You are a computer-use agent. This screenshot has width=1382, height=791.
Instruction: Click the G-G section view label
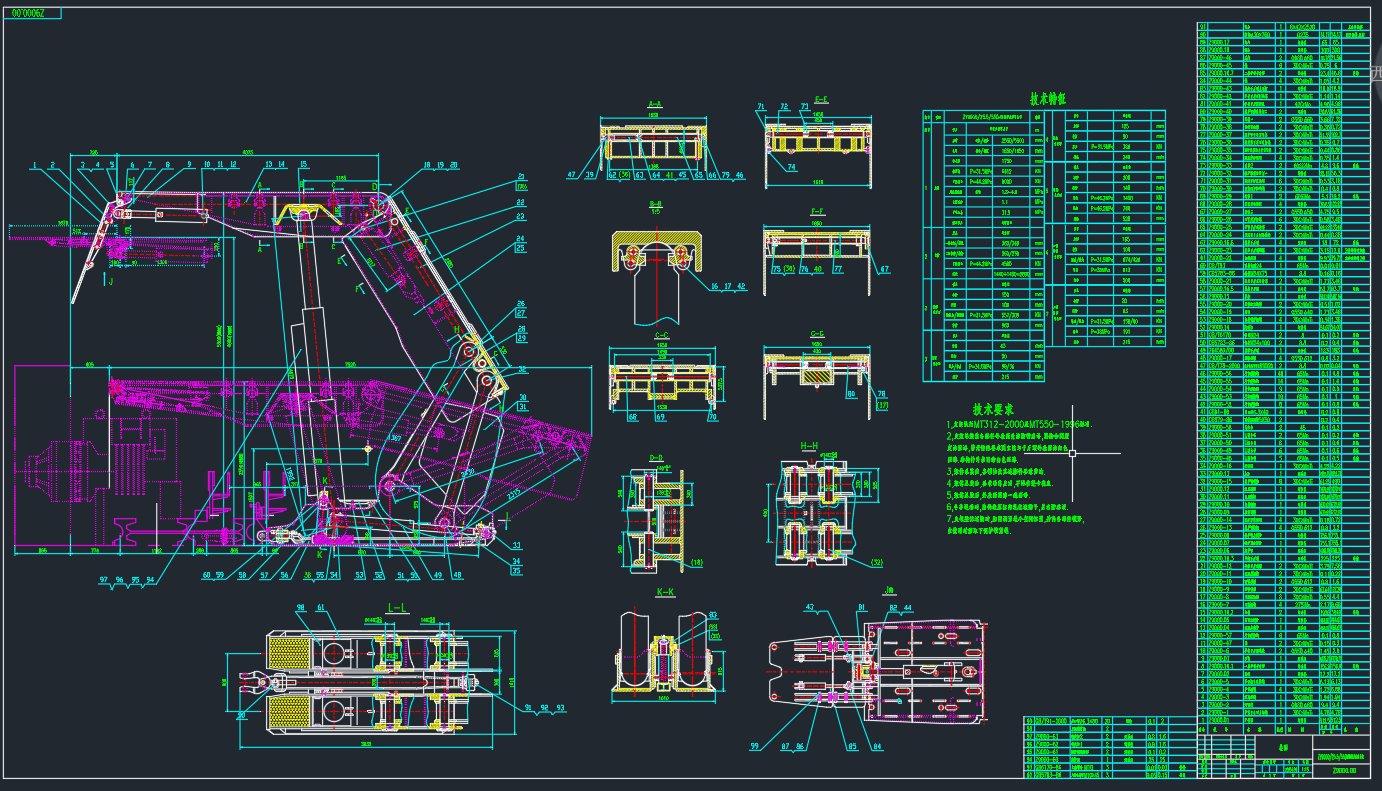coord(817,333)
